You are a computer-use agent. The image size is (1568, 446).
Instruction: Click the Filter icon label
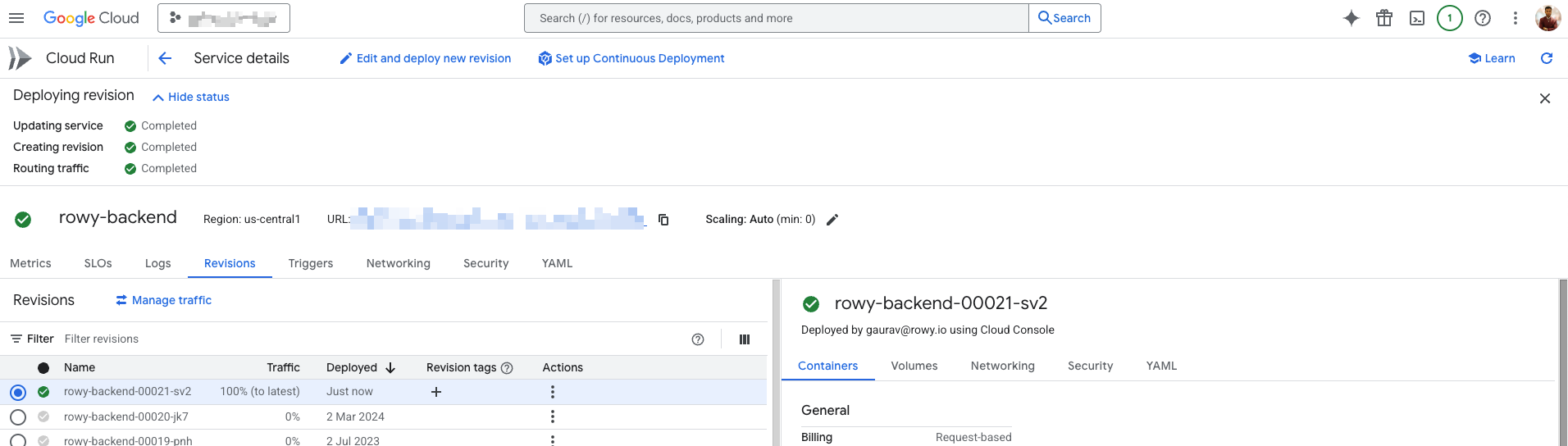(x=32, y=339)
